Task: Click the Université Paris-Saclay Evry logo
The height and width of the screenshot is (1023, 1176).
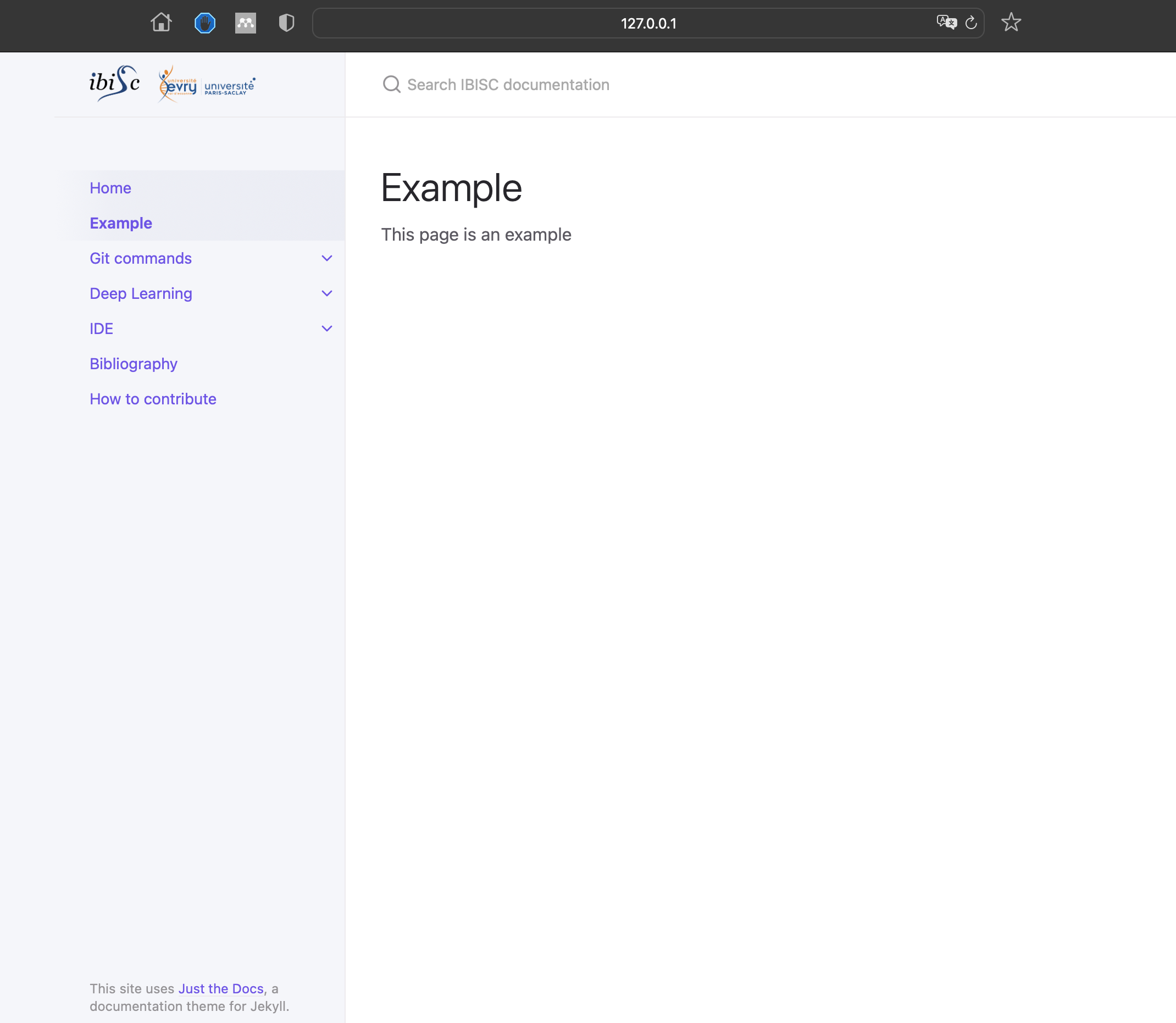Action: [x=207, y=84]
